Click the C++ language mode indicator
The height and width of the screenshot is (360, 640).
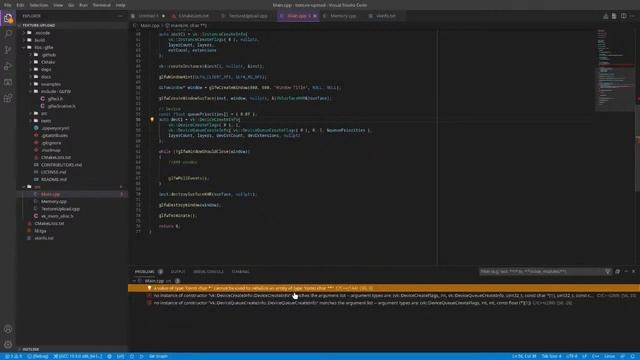coord(596,356)
